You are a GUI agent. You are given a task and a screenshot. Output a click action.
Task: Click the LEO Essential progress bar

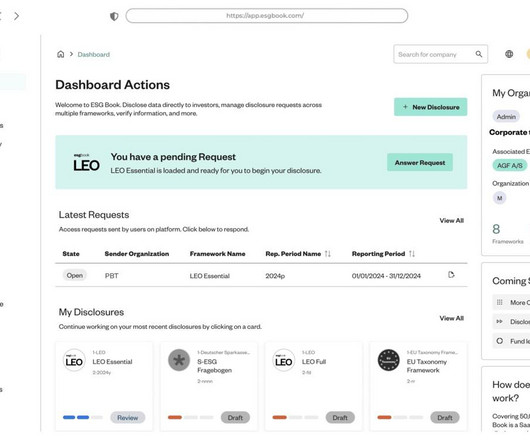[83, 418]
